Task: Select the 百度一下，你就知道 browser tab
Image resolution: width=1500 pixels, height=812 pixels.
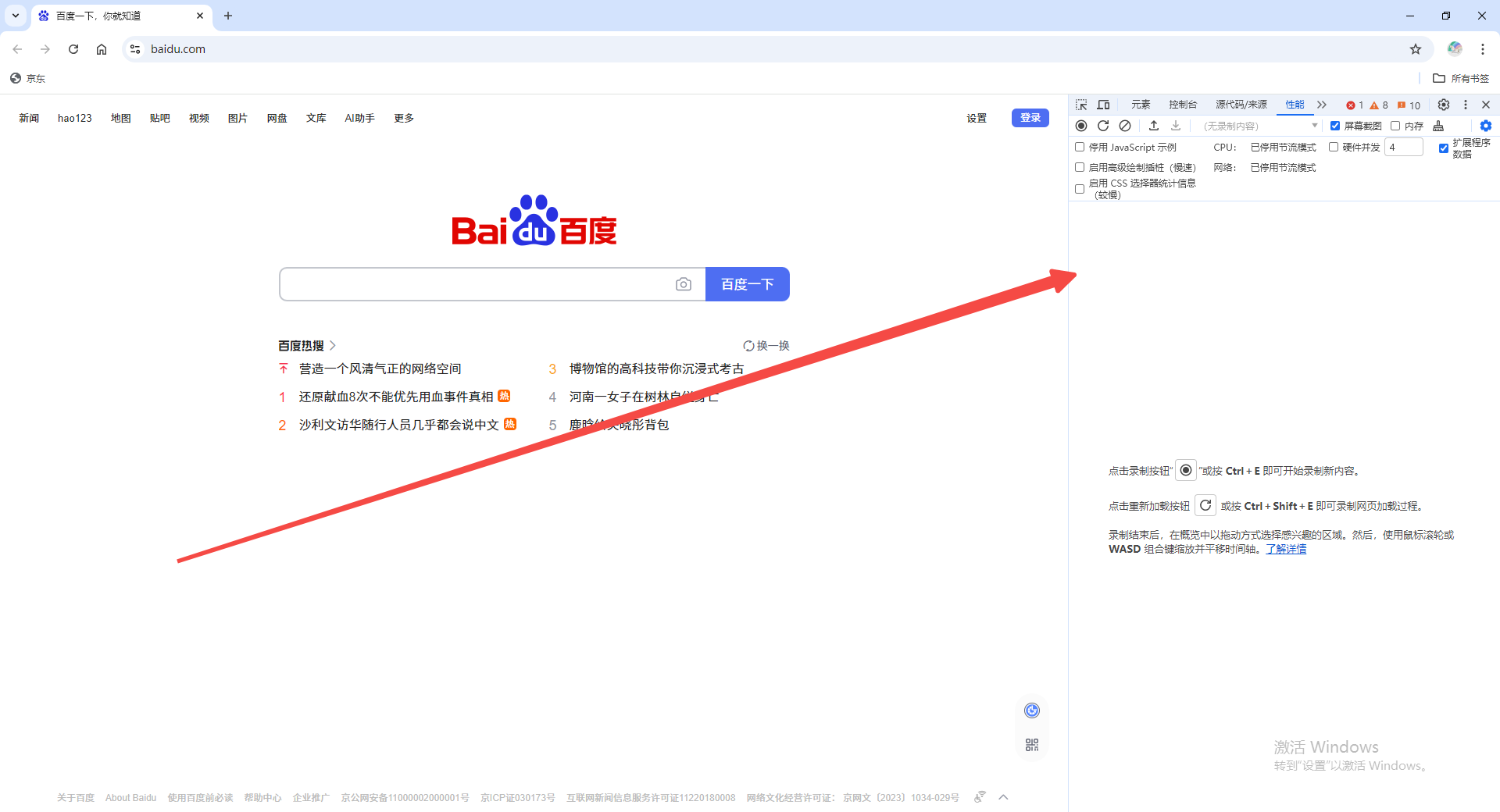Action: [121, 16]
